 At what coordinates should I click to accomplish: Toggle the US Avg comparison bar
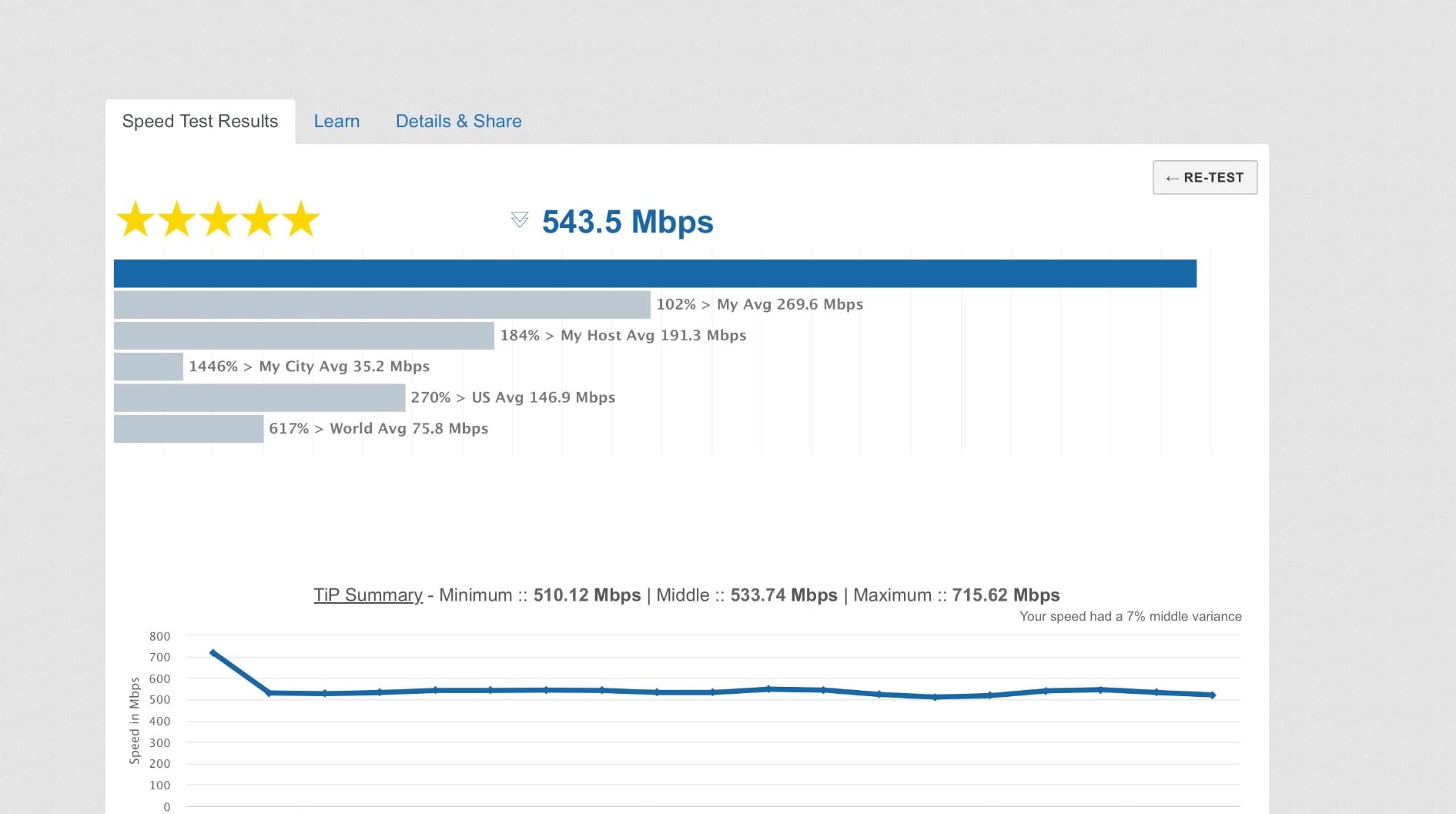259,397
